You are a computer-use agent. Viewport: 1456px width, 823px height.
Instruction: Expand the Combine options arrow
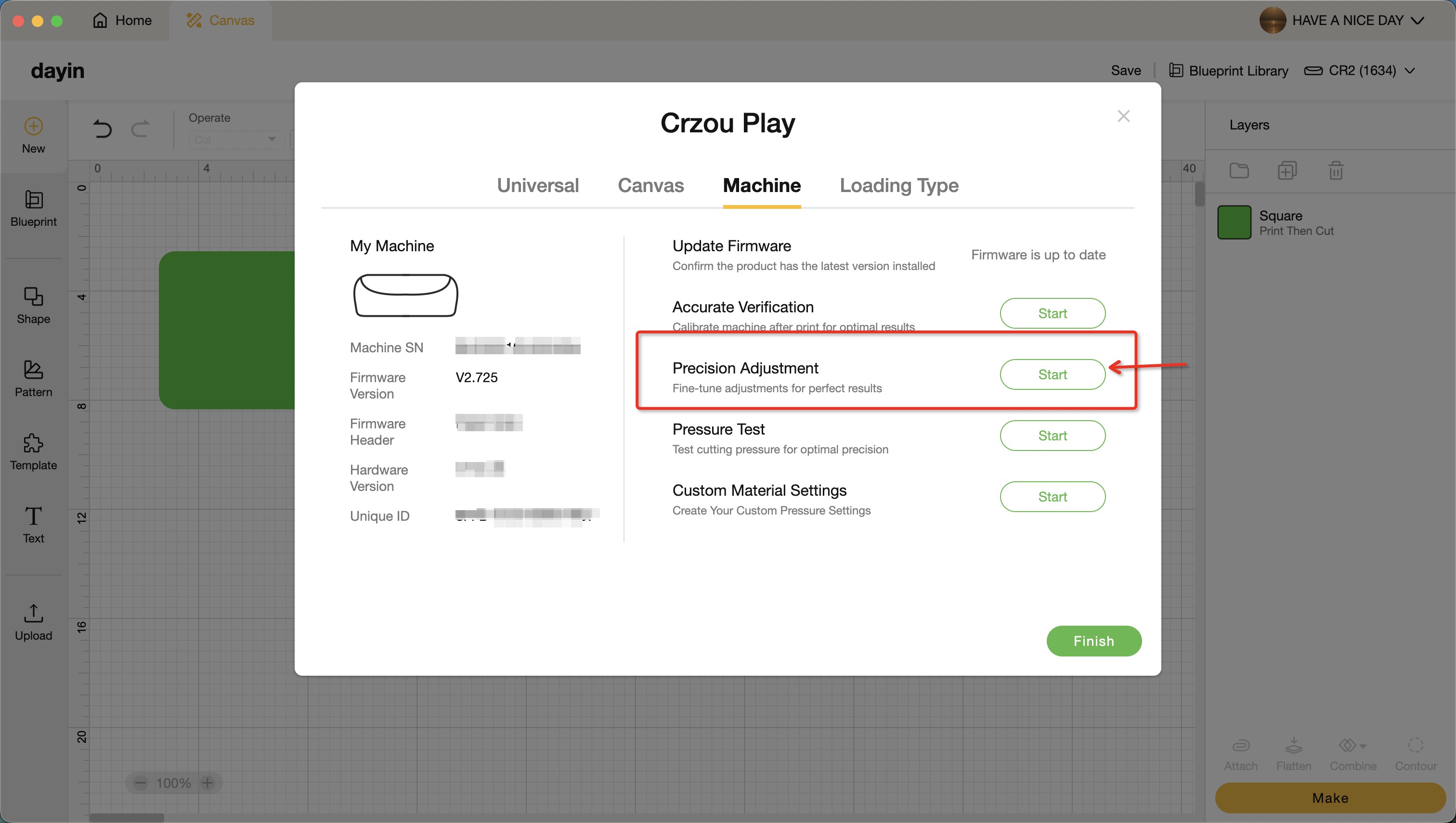(x=1363, y=746)
